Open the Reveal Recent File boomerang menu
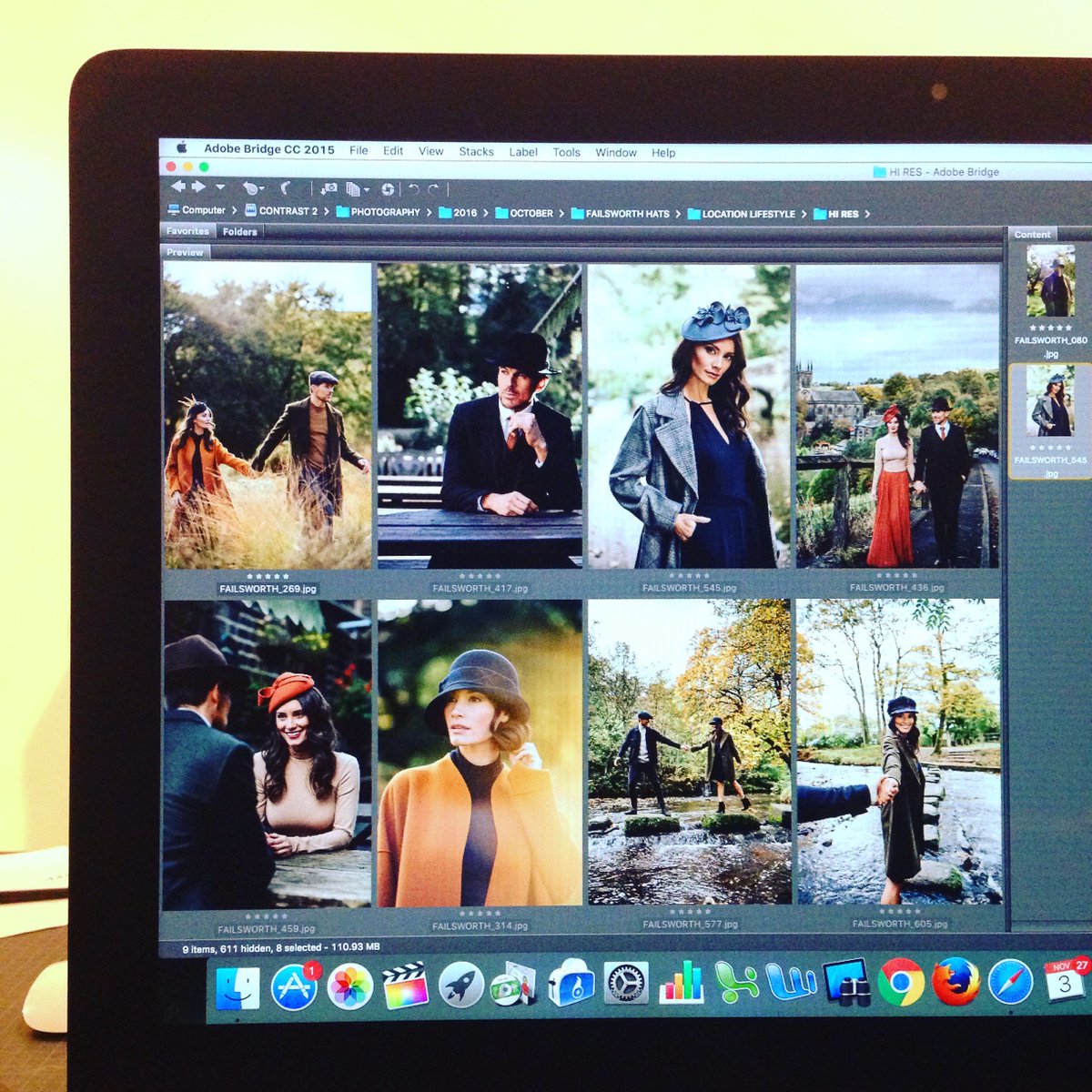1092x1092 pixels. (252, 187)
